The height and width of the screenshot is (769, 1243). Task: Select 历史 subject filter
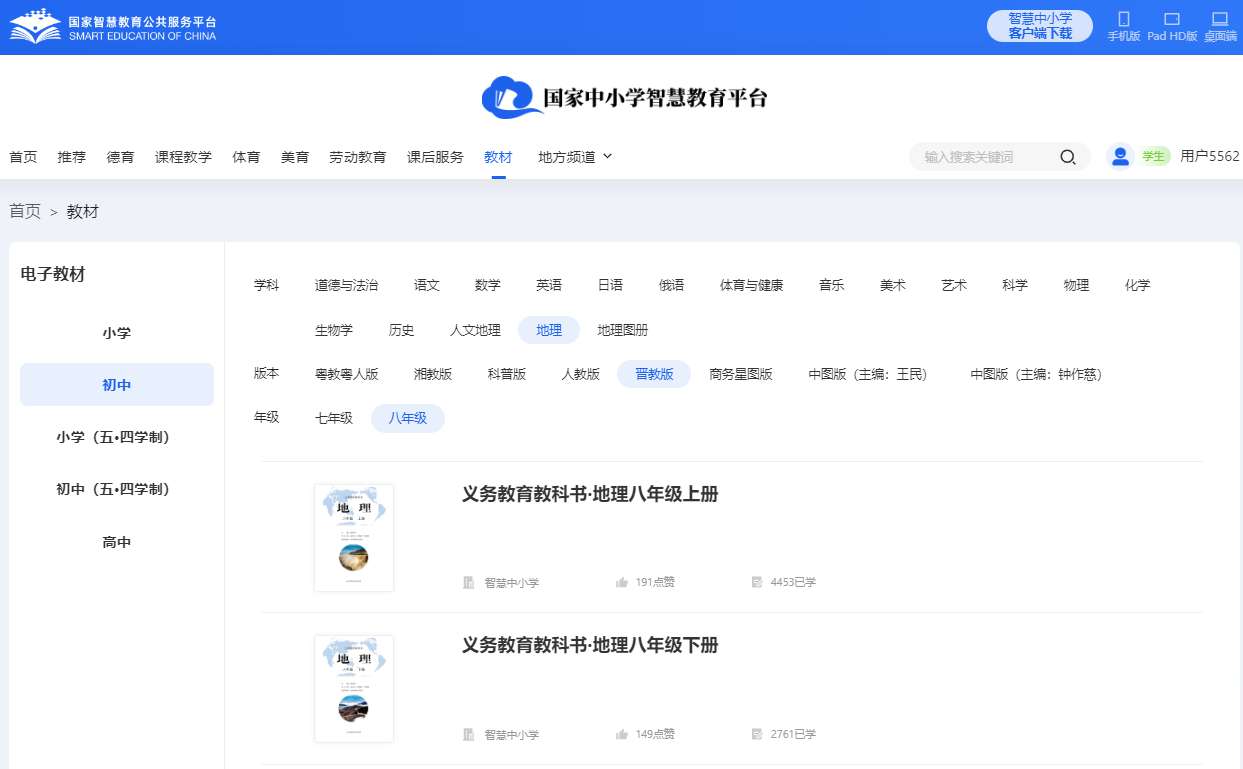pos(401,330)
